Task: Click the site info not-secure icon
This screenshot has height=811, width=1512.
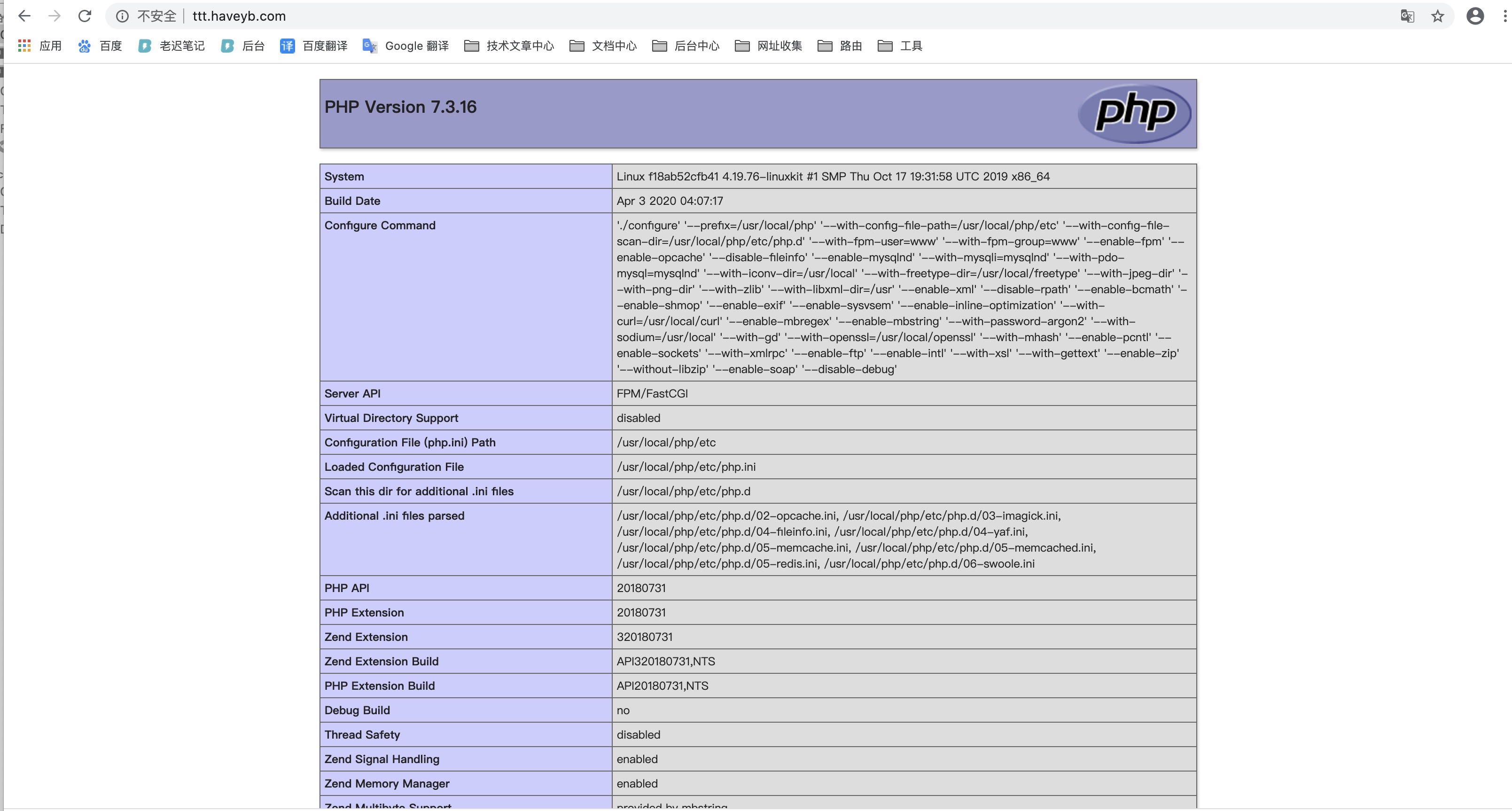Action: click(x=122, y=16)
